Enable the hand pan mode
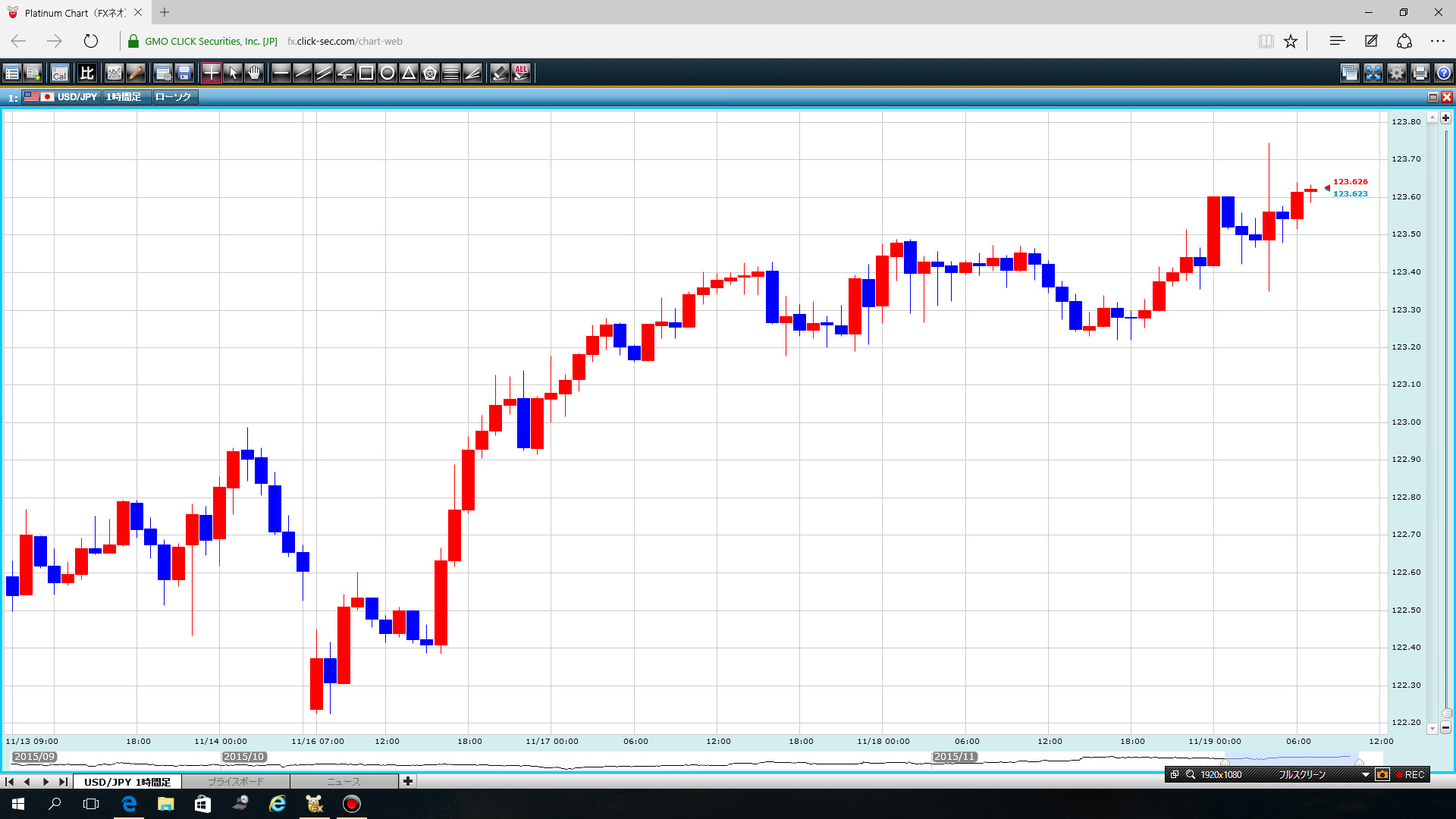 pos(254,73)
